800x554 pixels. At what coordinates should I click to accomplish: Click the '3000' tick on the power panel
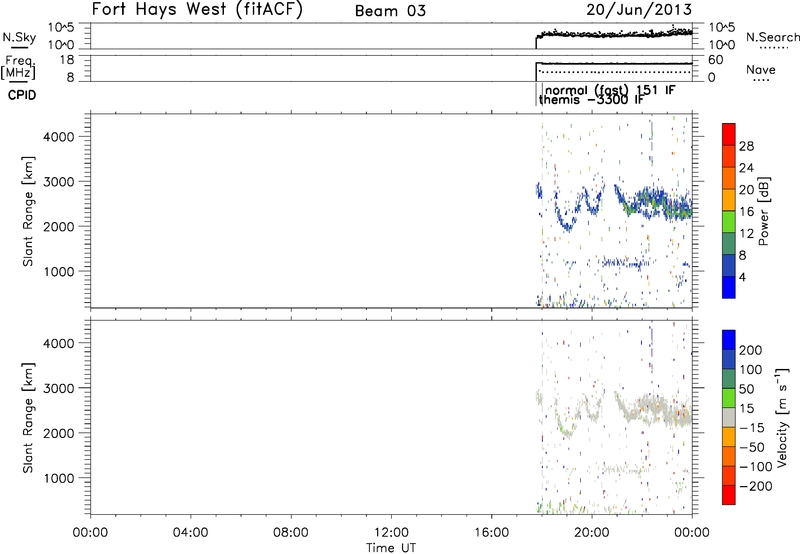59,182
